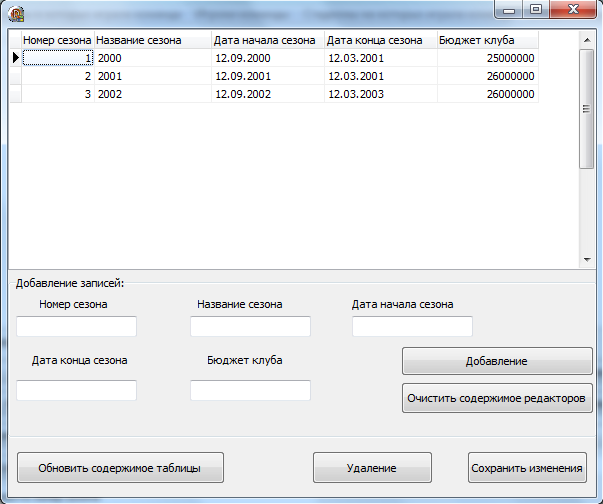Viewport: 603px width, 504px height.
Task: Select cell with season number 3
Action: click(58, 94)
